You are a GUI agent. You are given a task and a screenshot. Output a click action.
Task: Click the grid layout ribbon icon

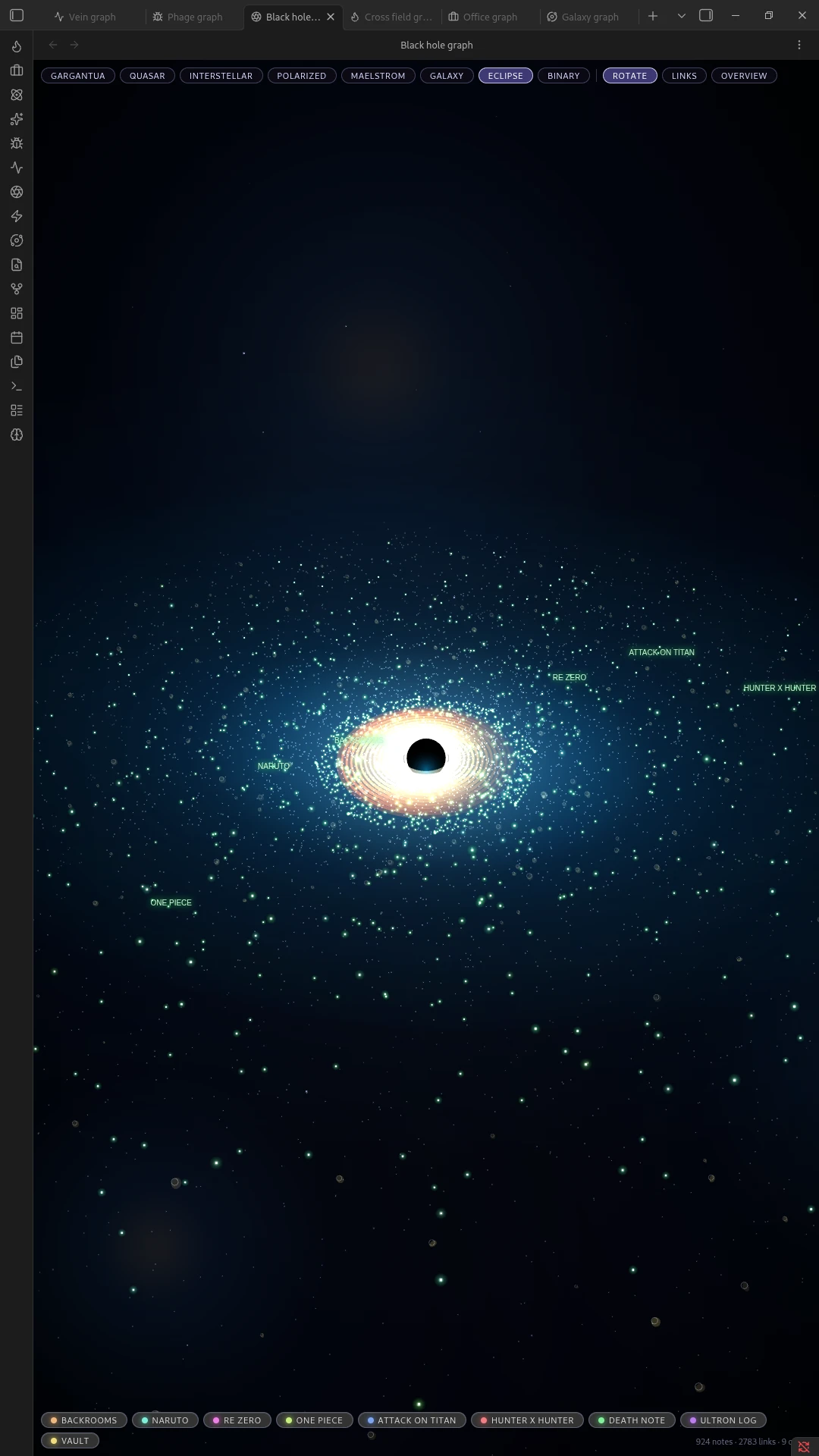tap(17, 313)
